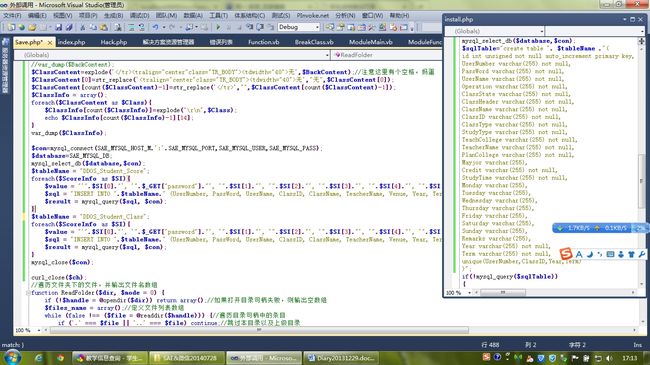Open the 调试(D) menu
650x365 pixels.
pos(139,15)
